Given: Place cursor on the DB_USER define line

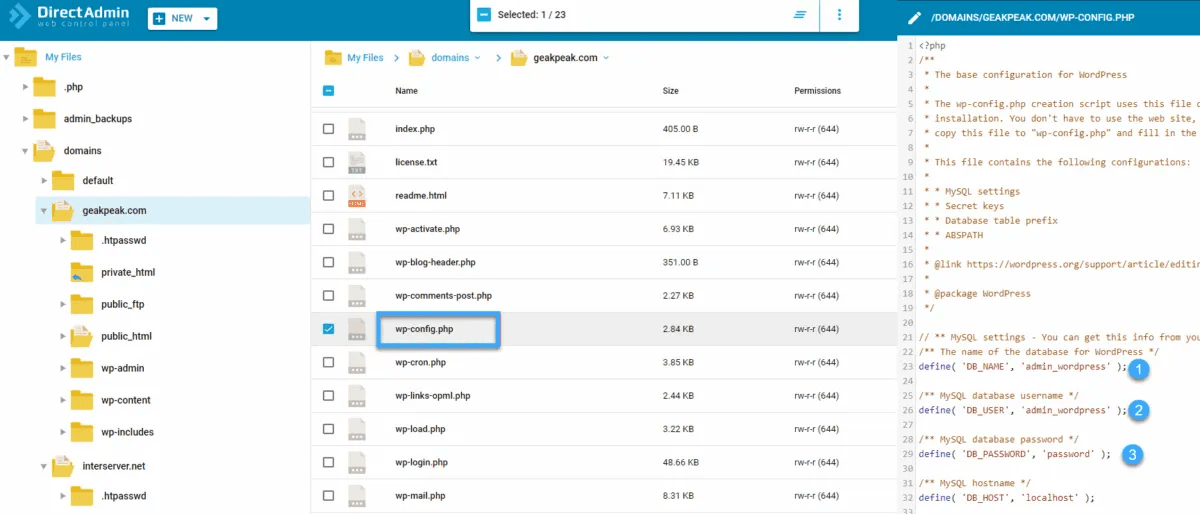Looking at the screenshot, I should (x=1022, y=410).
